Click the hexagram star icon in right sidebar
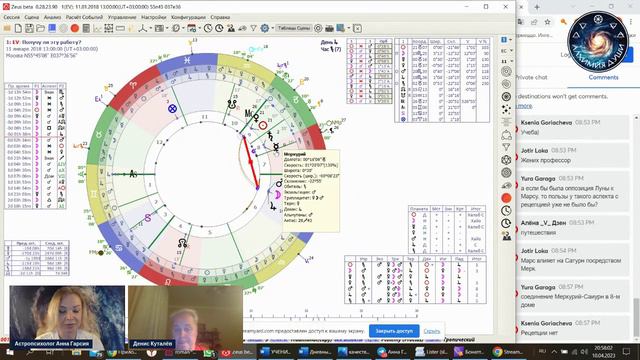Image resolution: width=640 pixels, height=360 pixels. pyautogui.click(x=506, y=160)
